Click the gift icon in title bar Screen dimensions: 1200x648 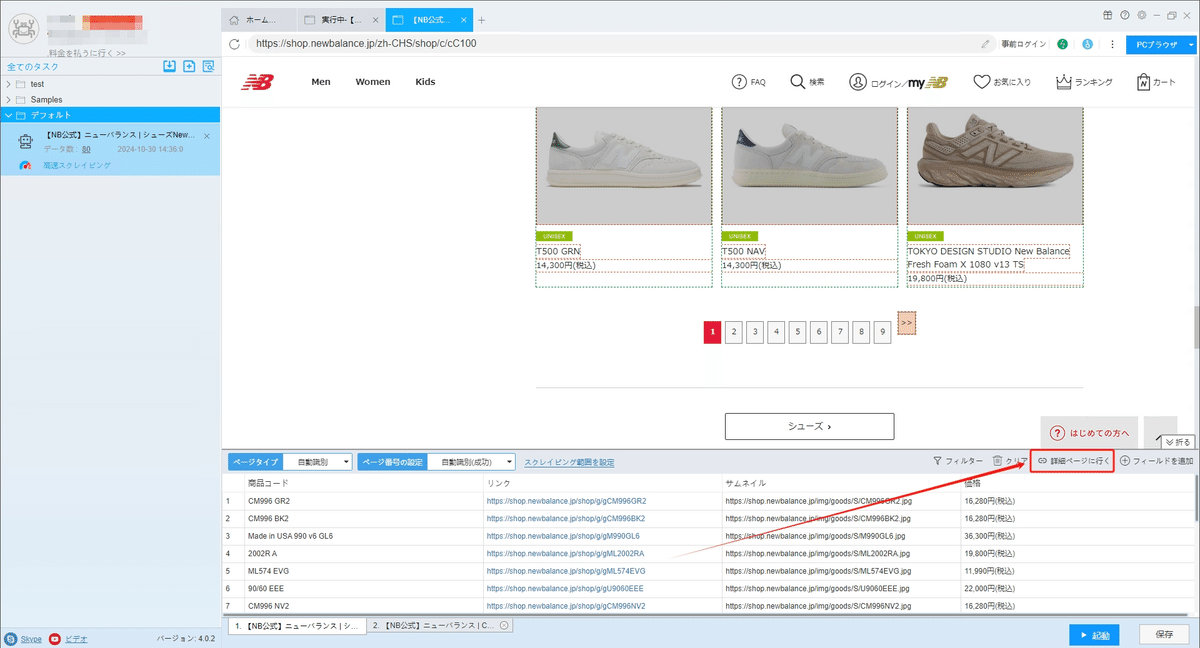[1108, 15]
